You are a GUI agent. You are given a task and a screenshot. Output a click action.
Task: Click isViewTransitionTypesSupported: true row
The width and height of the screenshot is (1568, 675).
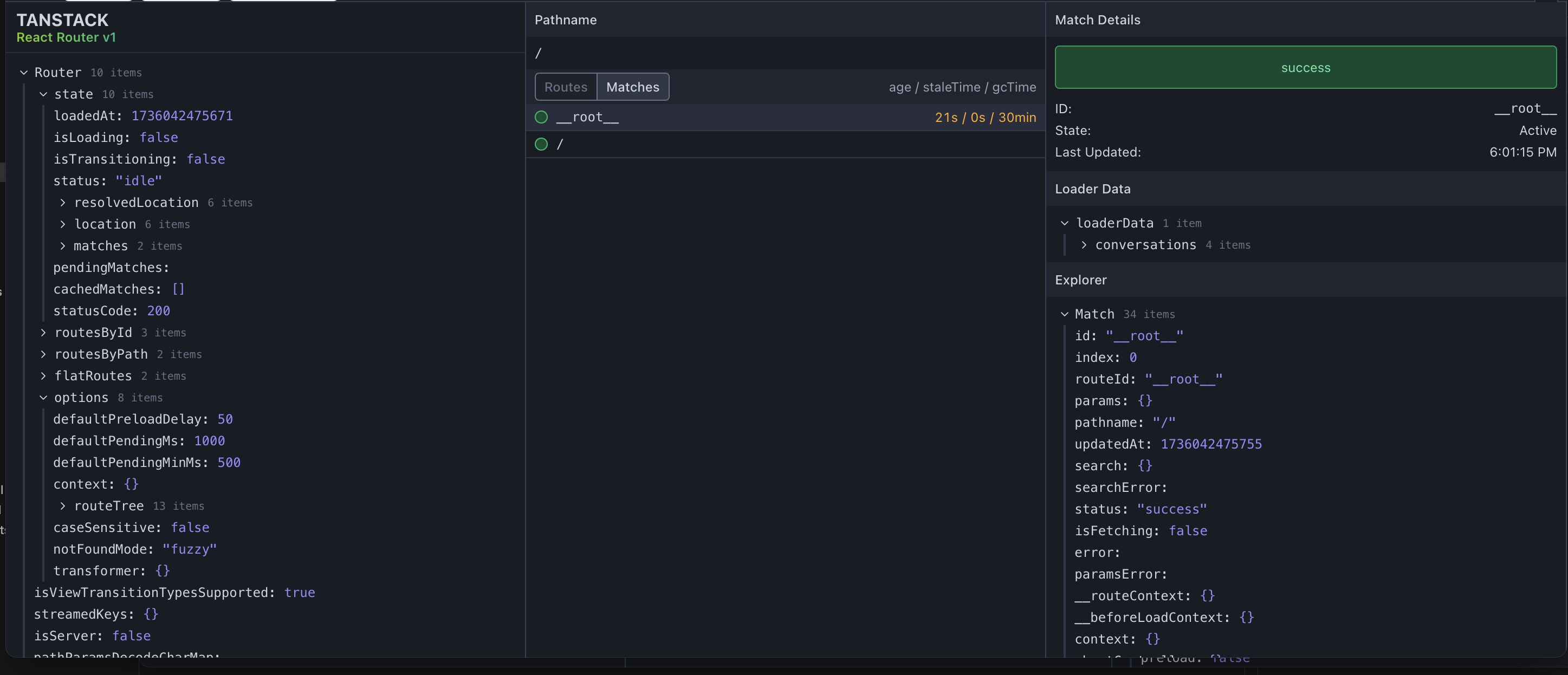point(174,593)
